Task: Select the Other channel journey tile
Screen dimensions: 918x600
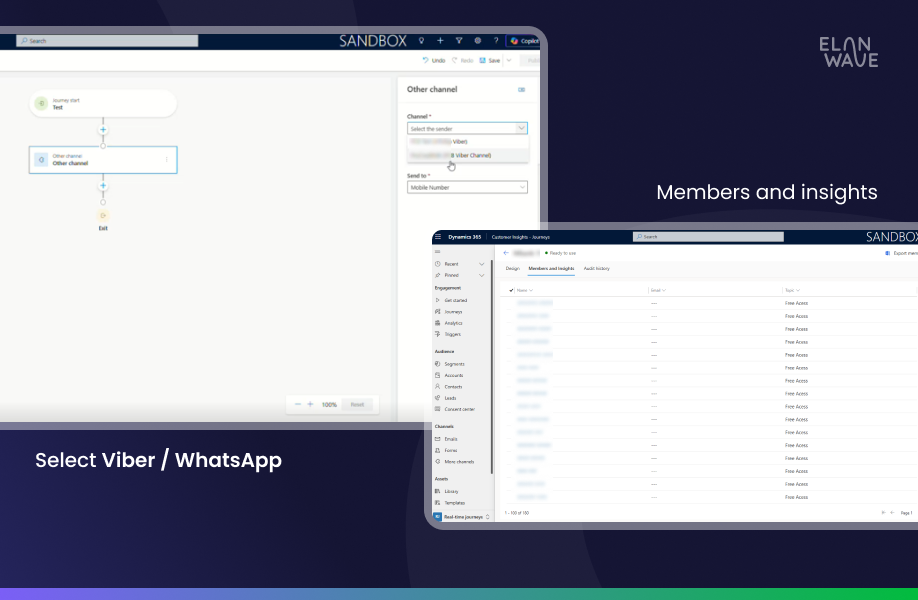Action: coord(103,160)
